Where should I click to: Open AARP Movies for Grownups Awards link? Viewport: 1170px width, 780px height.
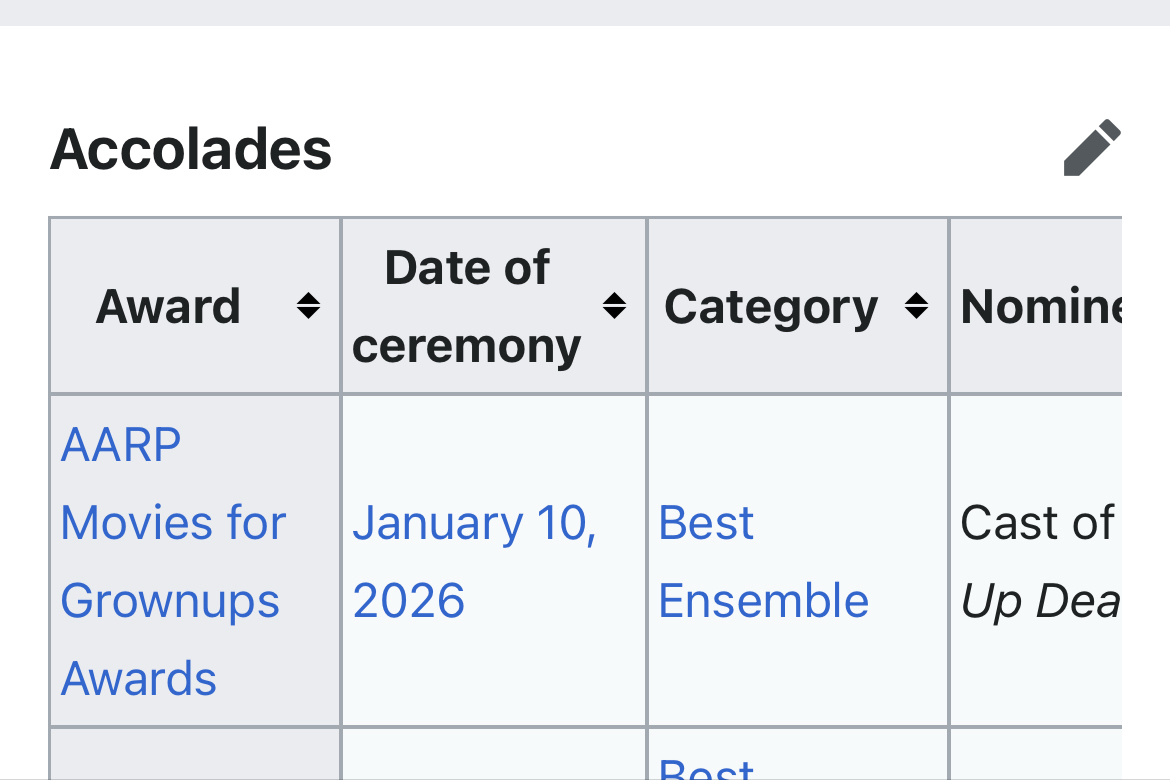(x=173, y=522)
